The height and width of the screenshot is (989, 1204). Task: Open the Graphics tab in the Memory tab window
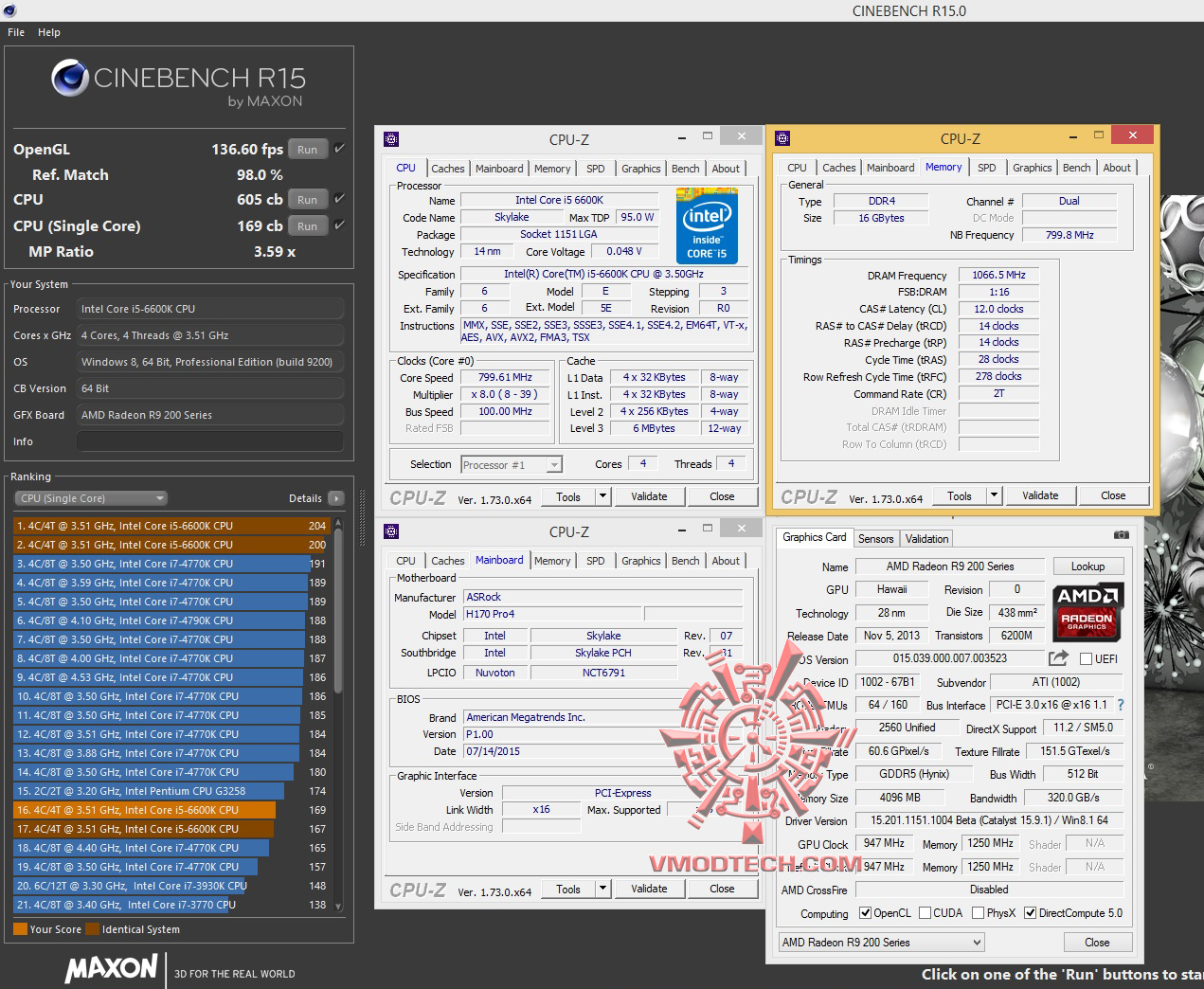[x=1032, y=168]
